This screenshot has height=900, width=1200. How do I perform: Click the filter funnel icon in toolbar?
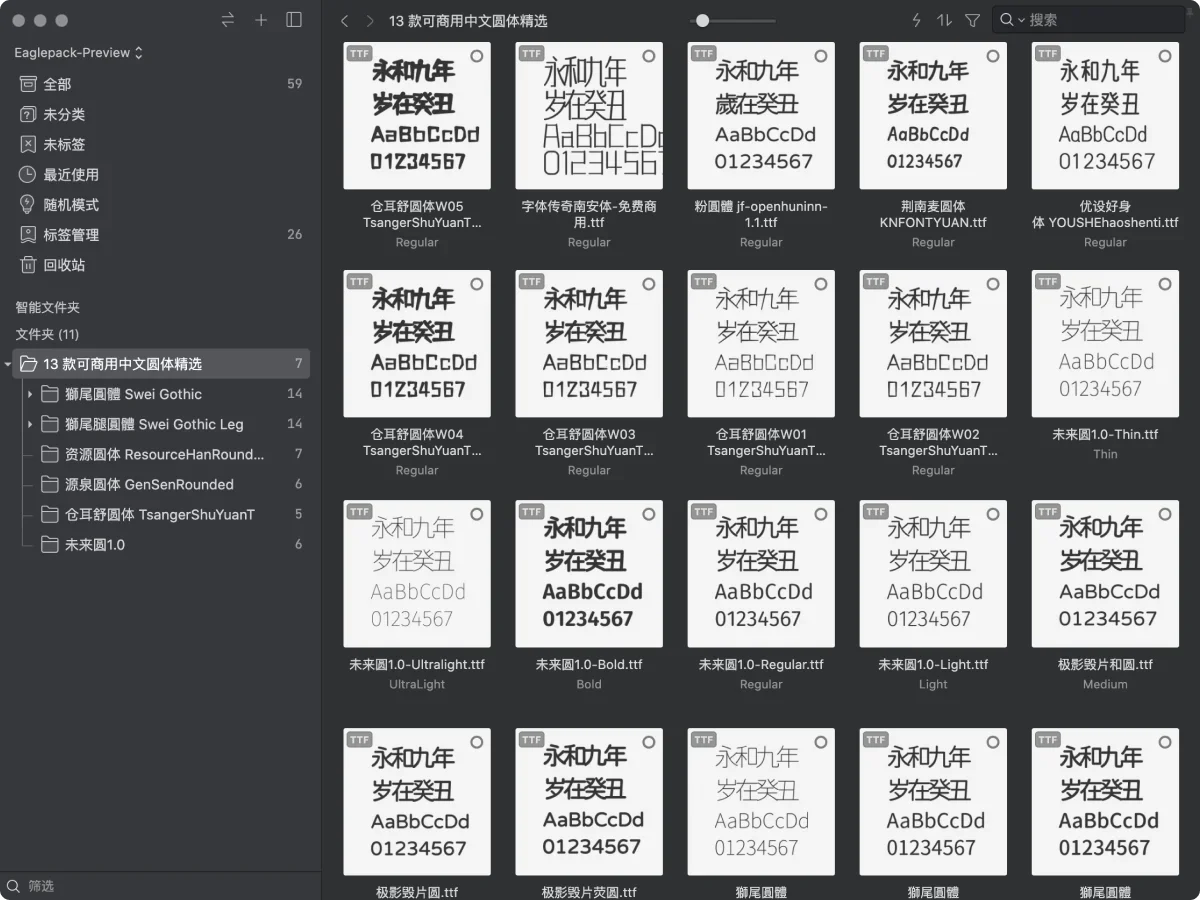[970, 20]
